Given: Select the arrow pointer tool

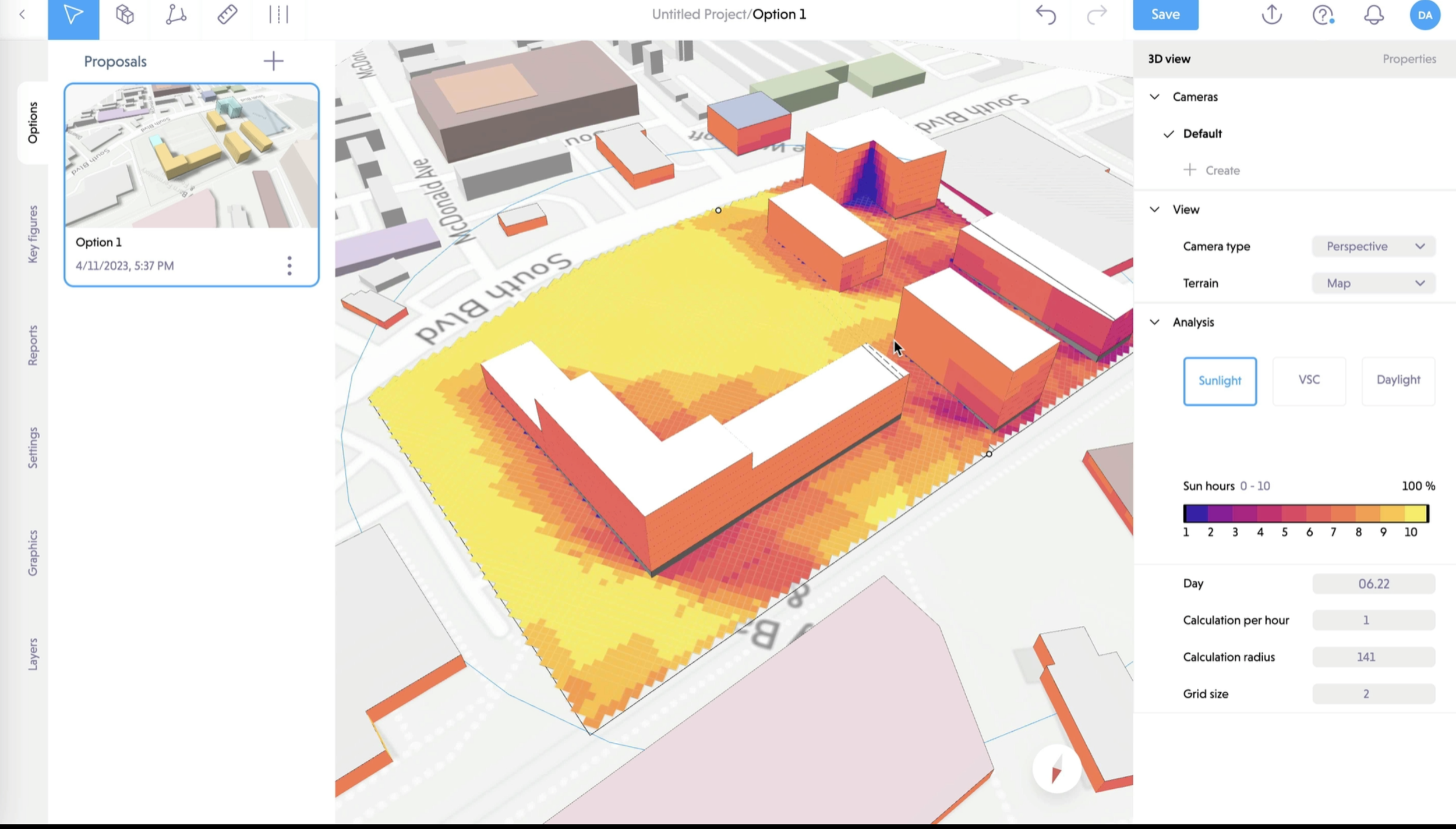Looking at the screenshot, I should pos(73,15).
